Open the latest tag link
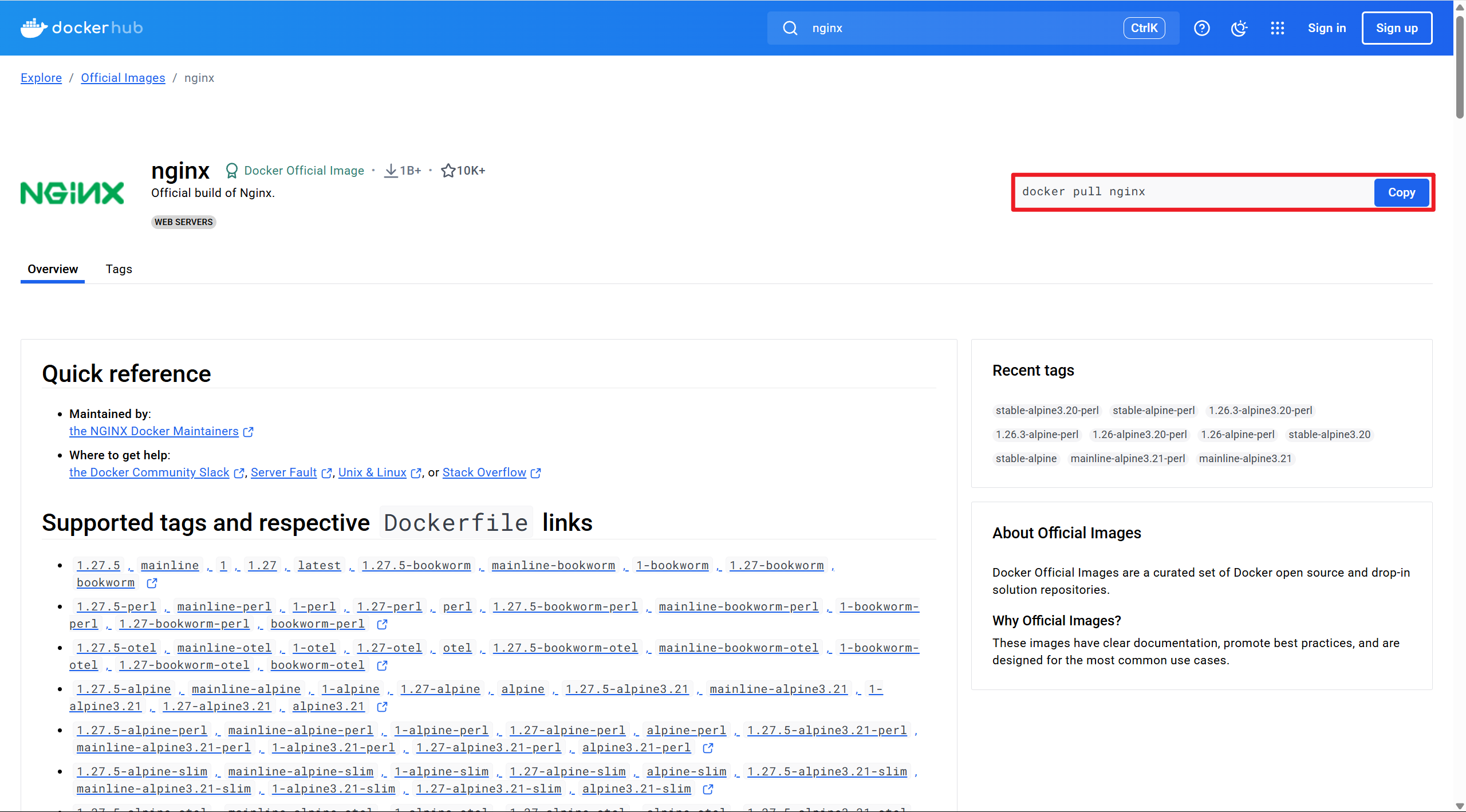 (320, 566)
